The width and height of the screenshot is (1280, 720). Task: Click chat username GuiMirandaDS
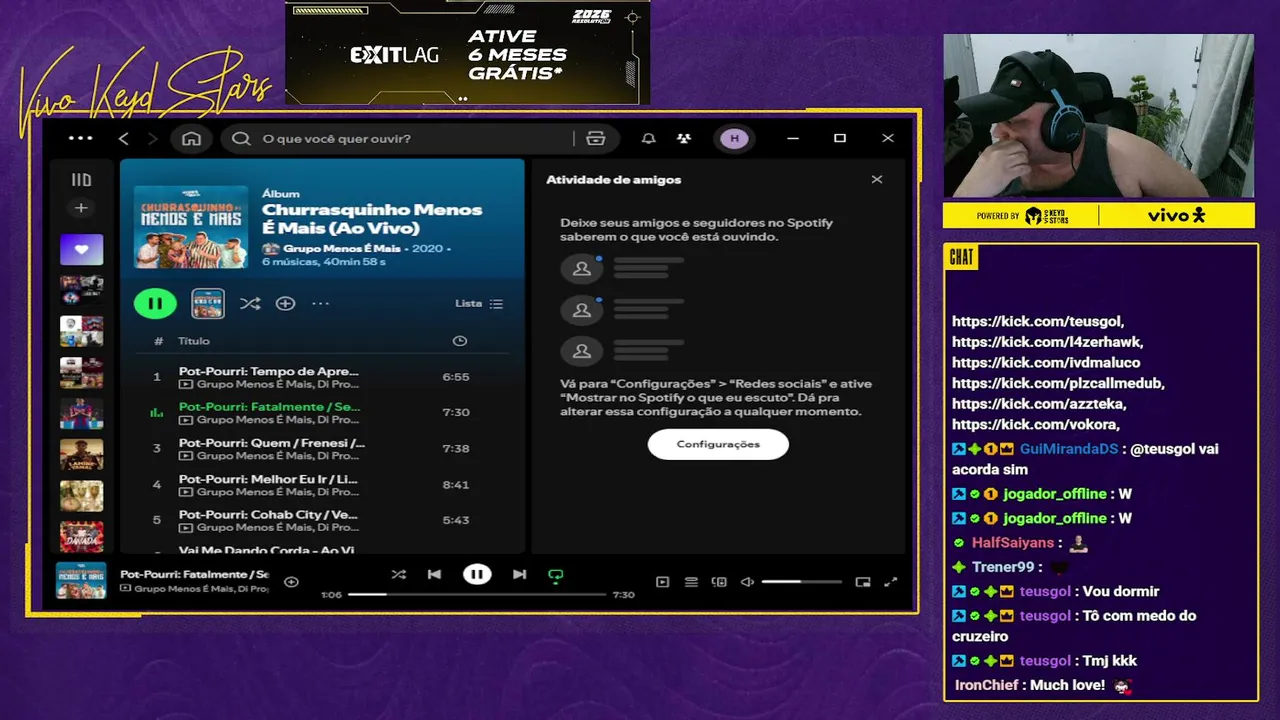tap(1069, 449)
